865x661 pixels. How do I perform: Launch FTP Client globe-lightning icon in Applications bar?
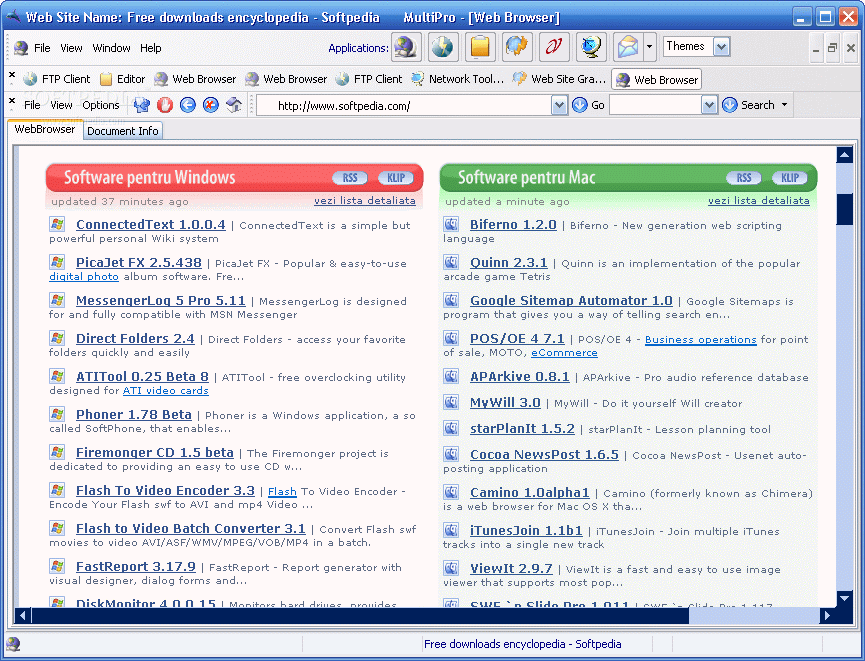coord(443,47)
